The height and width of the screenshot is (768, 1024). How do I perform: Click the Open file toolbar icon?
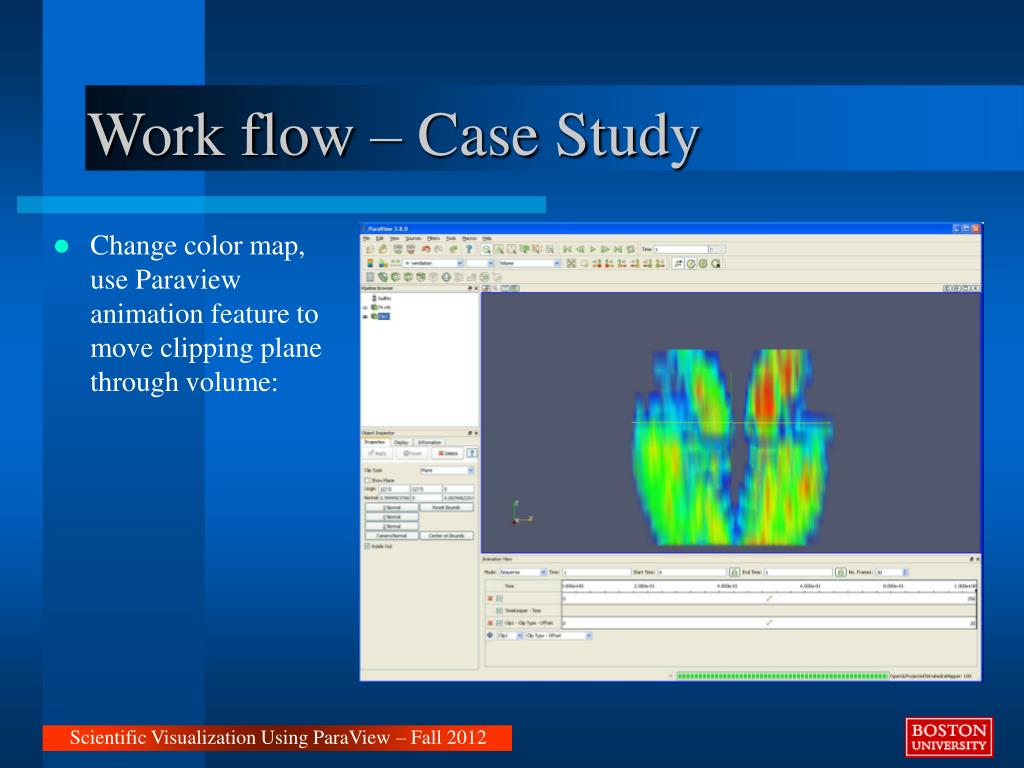click(x=370, y=249)
